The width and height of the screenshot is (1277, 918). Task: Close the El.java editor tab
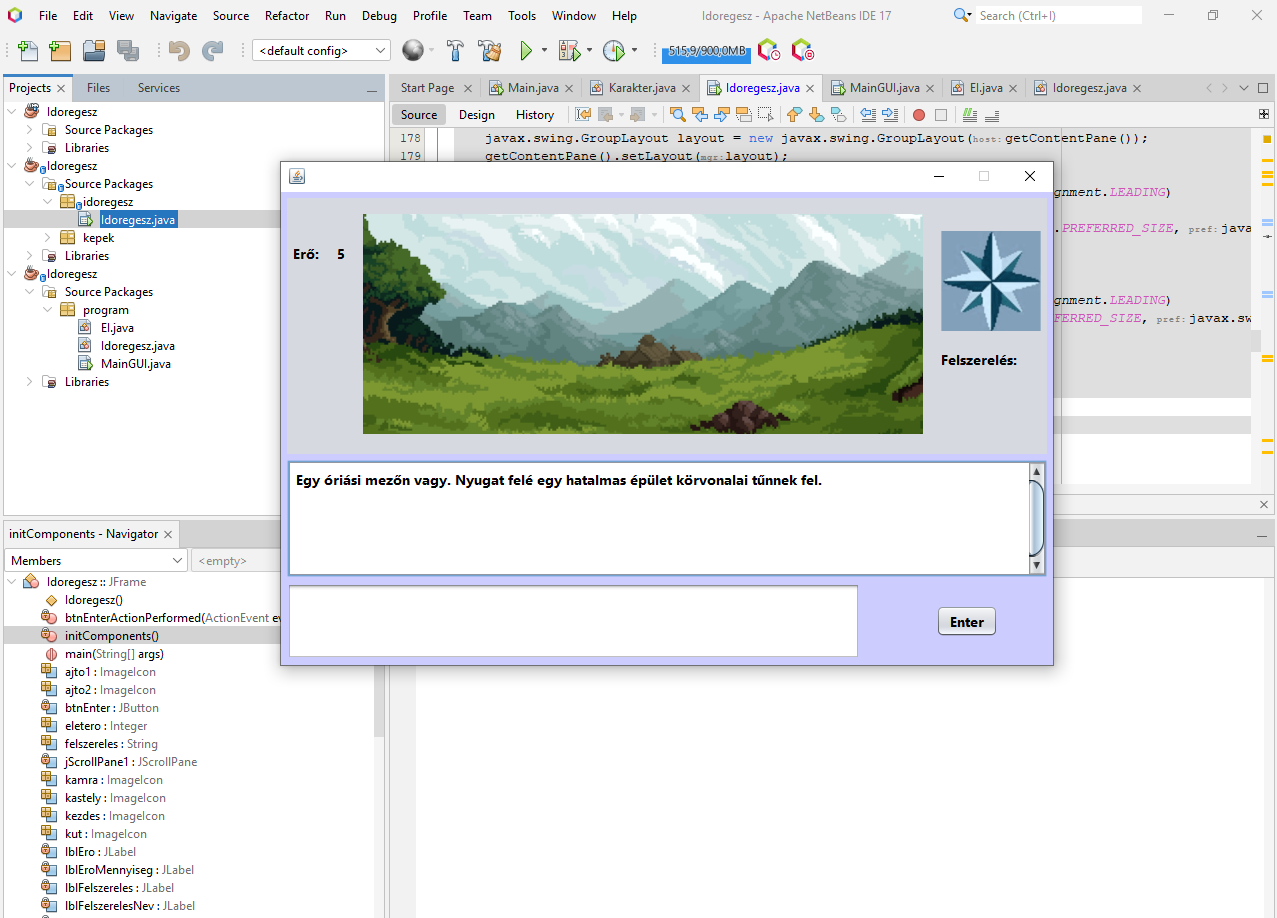click(1012, 88)
